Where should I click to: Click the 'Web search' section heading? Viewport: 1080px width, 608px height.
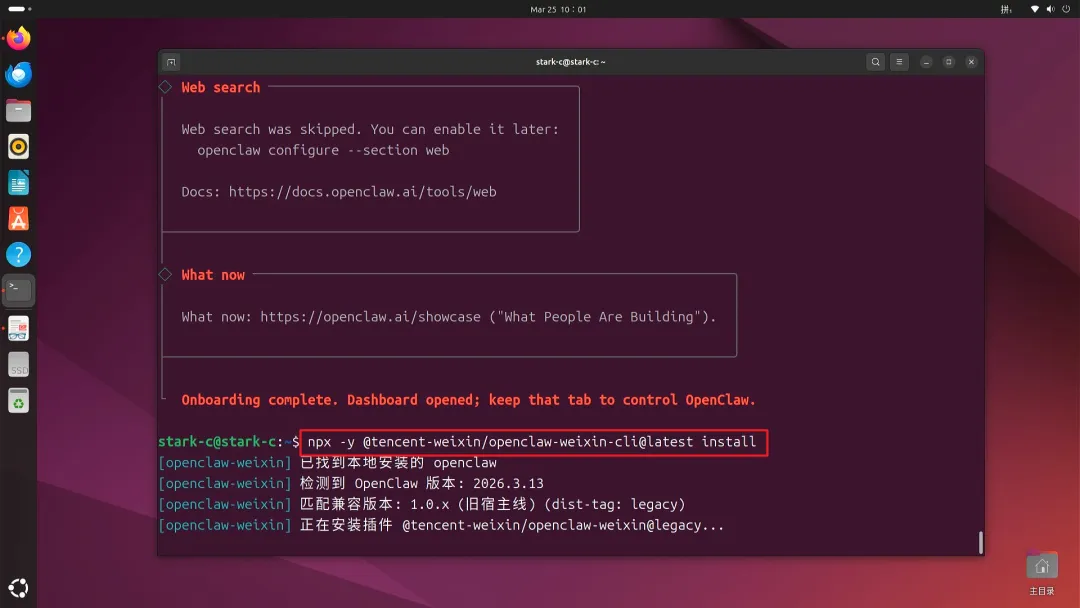click(220, 87)
